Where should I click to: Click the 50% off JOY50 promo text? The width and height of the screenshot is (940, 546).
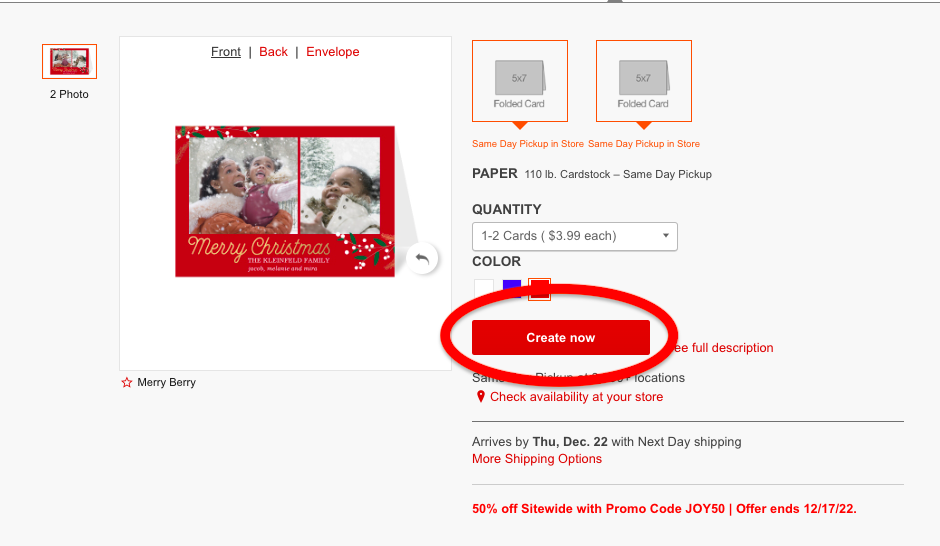pyautogui.click(x=664, y=509)
